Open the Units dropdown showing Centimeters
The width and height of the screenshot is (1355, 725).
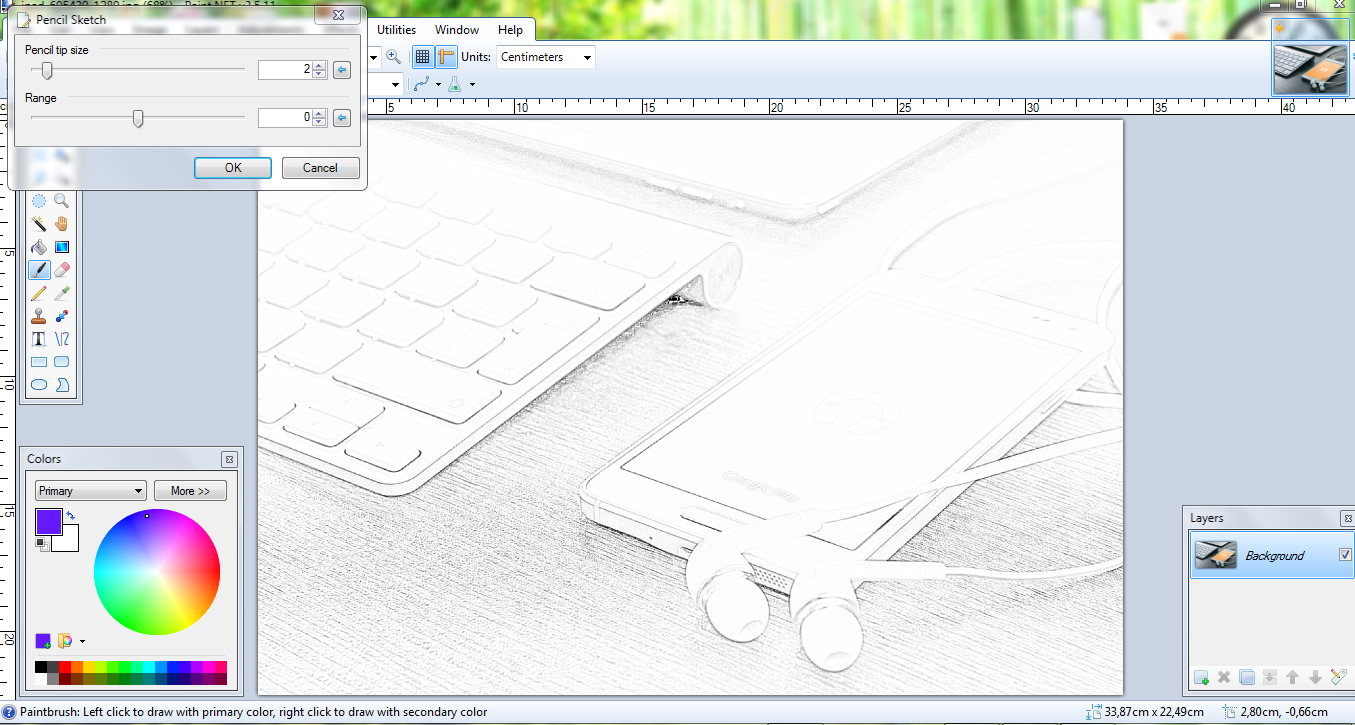tap(546, 57)
